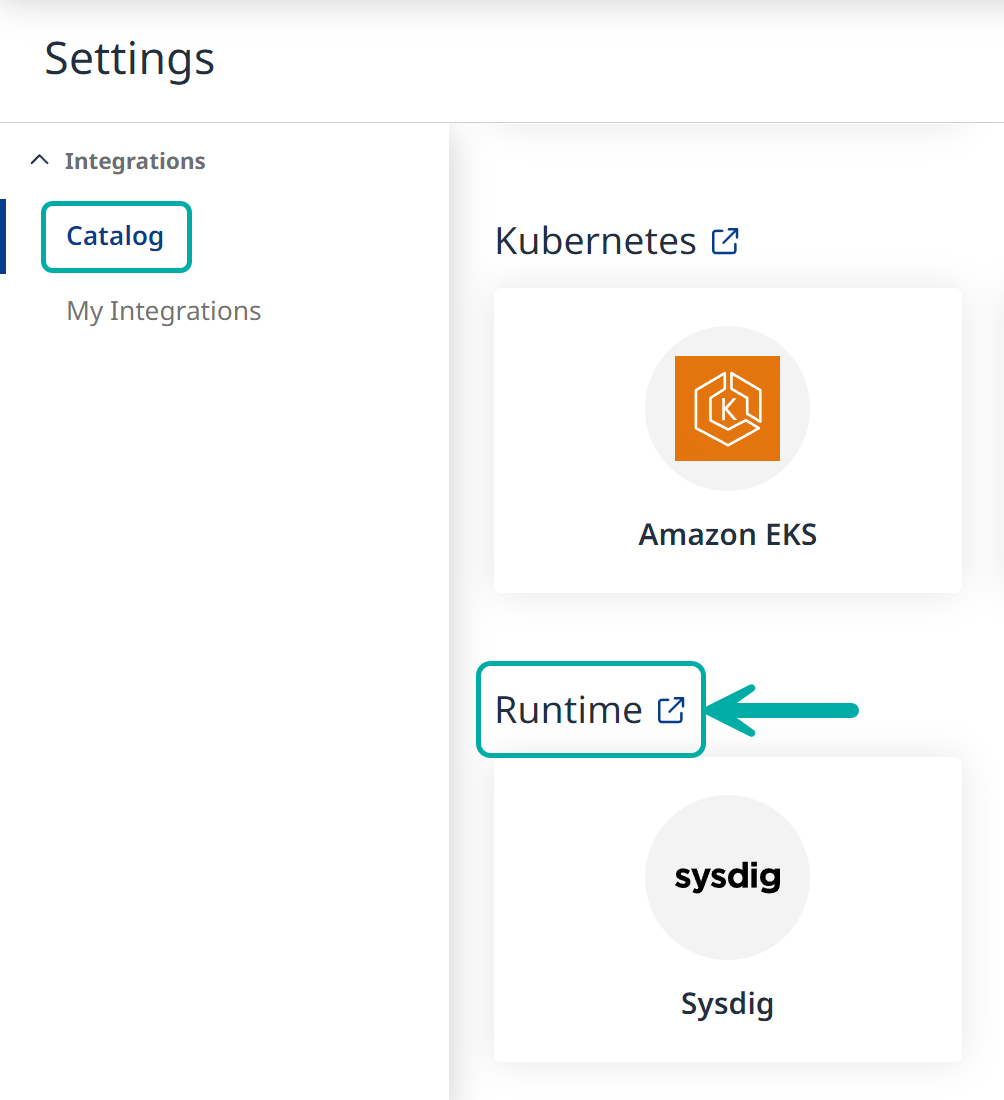Click the Sysdig name label
This screenshot has height=1100, width=1004.
click(x=727, y=1004)
